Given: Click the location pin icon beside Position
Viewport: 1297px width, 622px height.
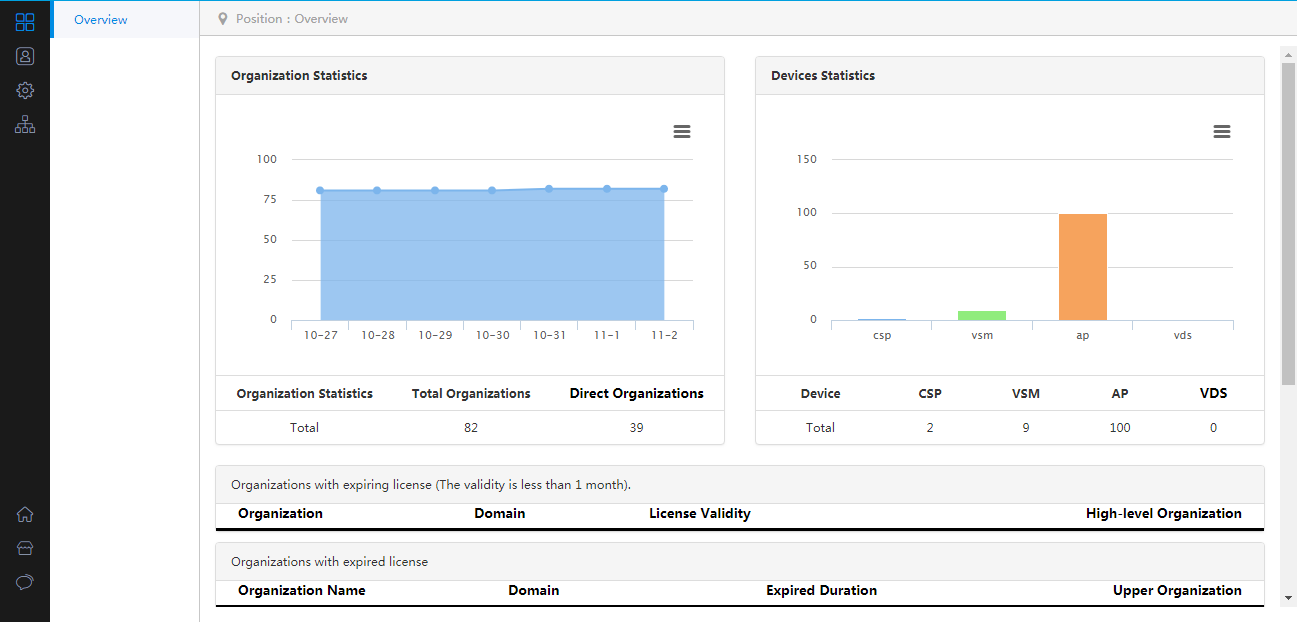Looking at the screenshot, I should click(x=223, y=19).
